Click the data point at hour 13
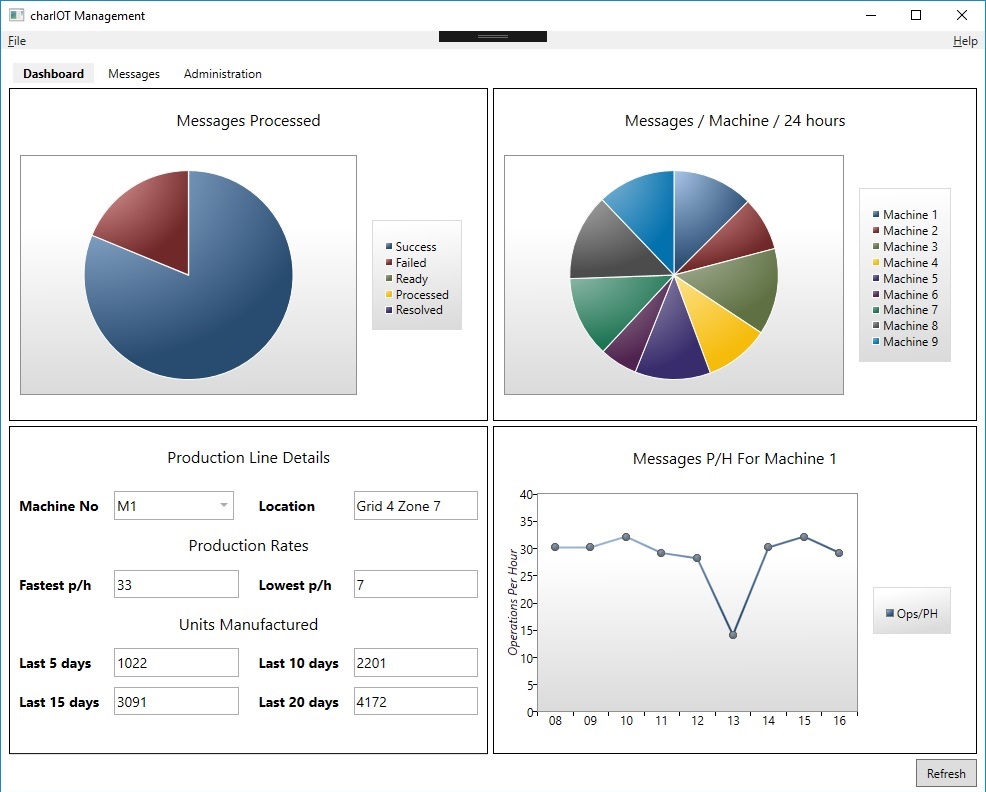Screen dimensions: 986x792 (733, 635)
